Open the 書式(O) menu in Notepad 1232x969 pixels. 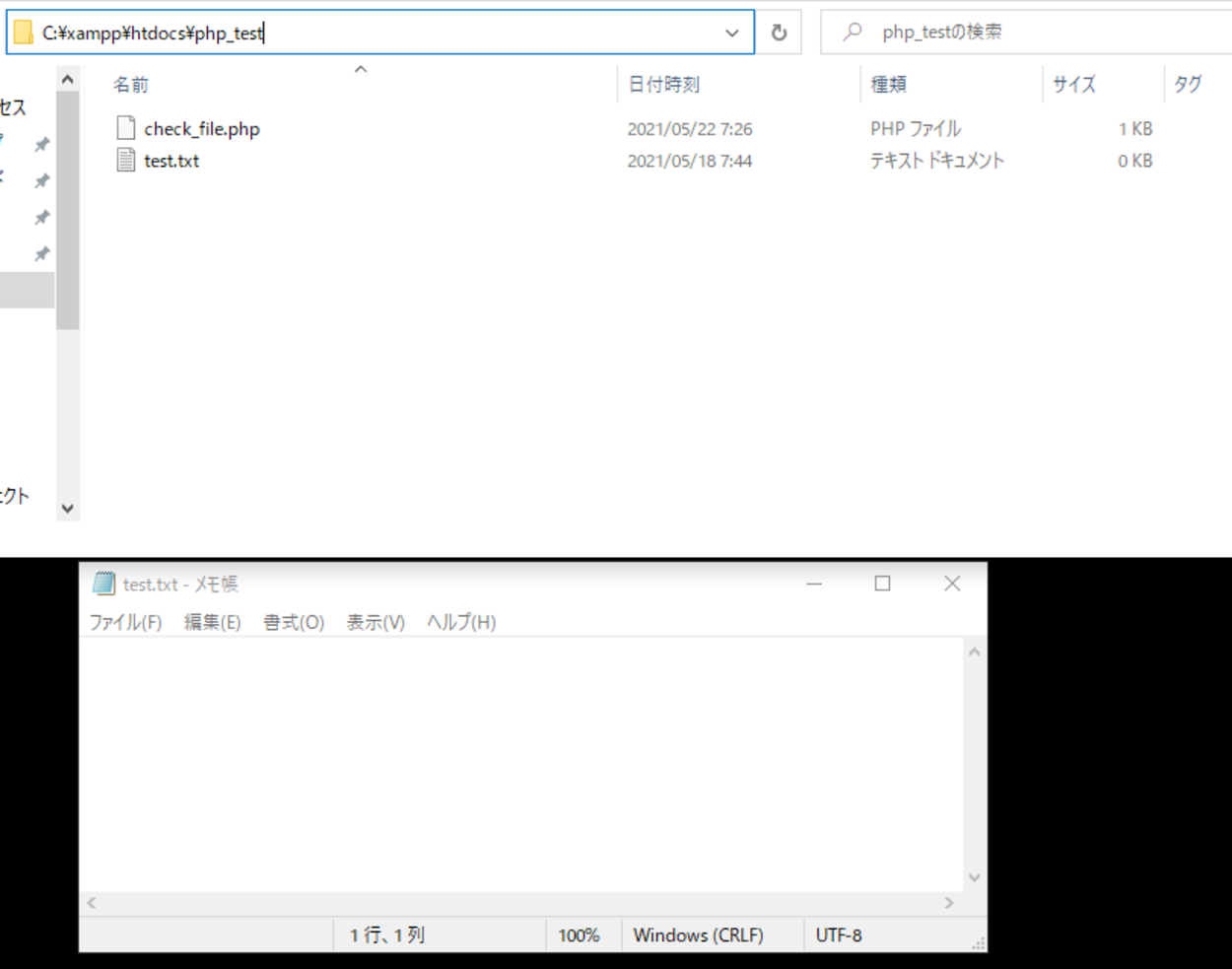[294, 622]
